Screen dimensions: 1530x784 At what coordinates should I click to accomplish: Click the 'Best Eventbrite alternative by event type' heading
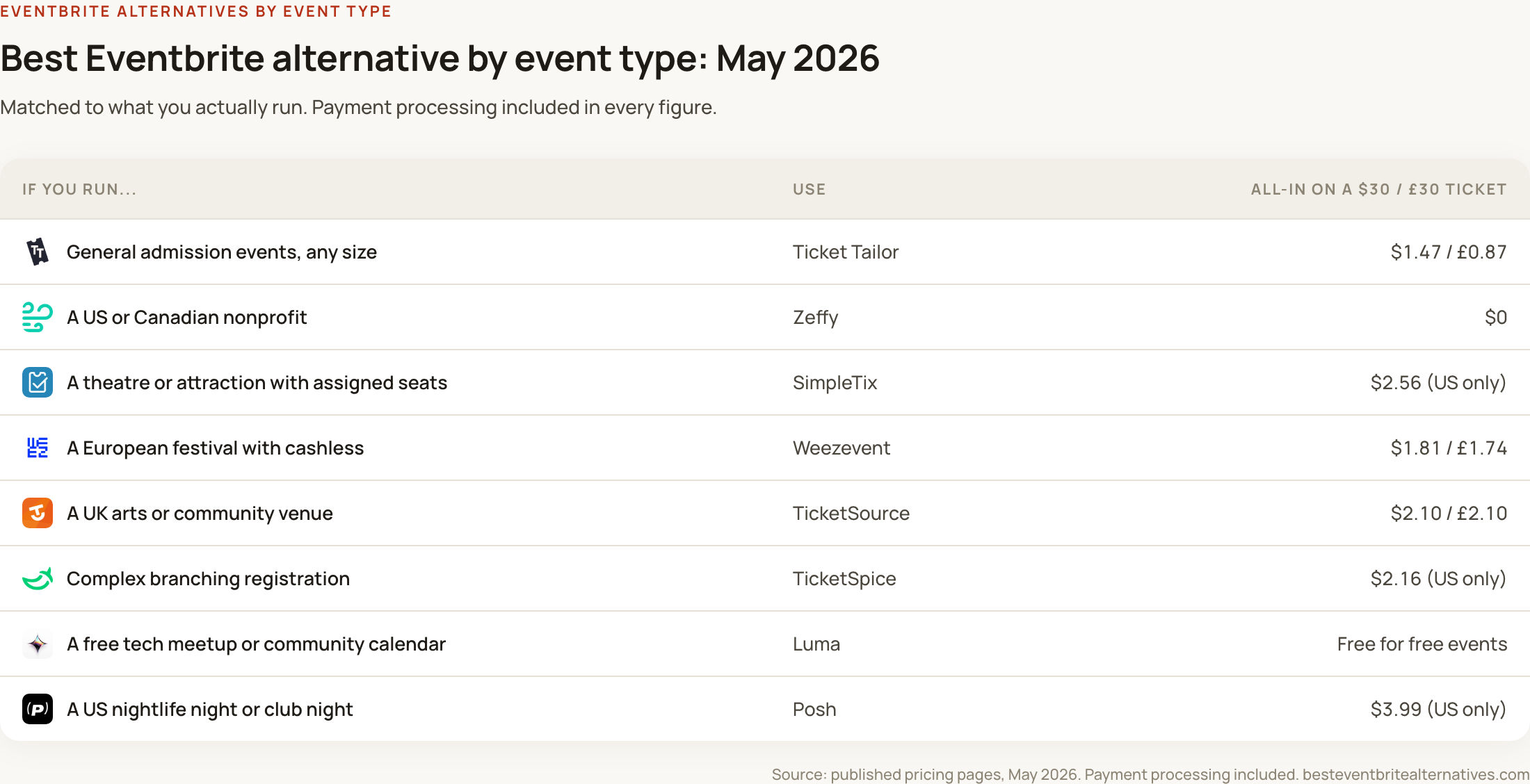(x=440, y=58)
